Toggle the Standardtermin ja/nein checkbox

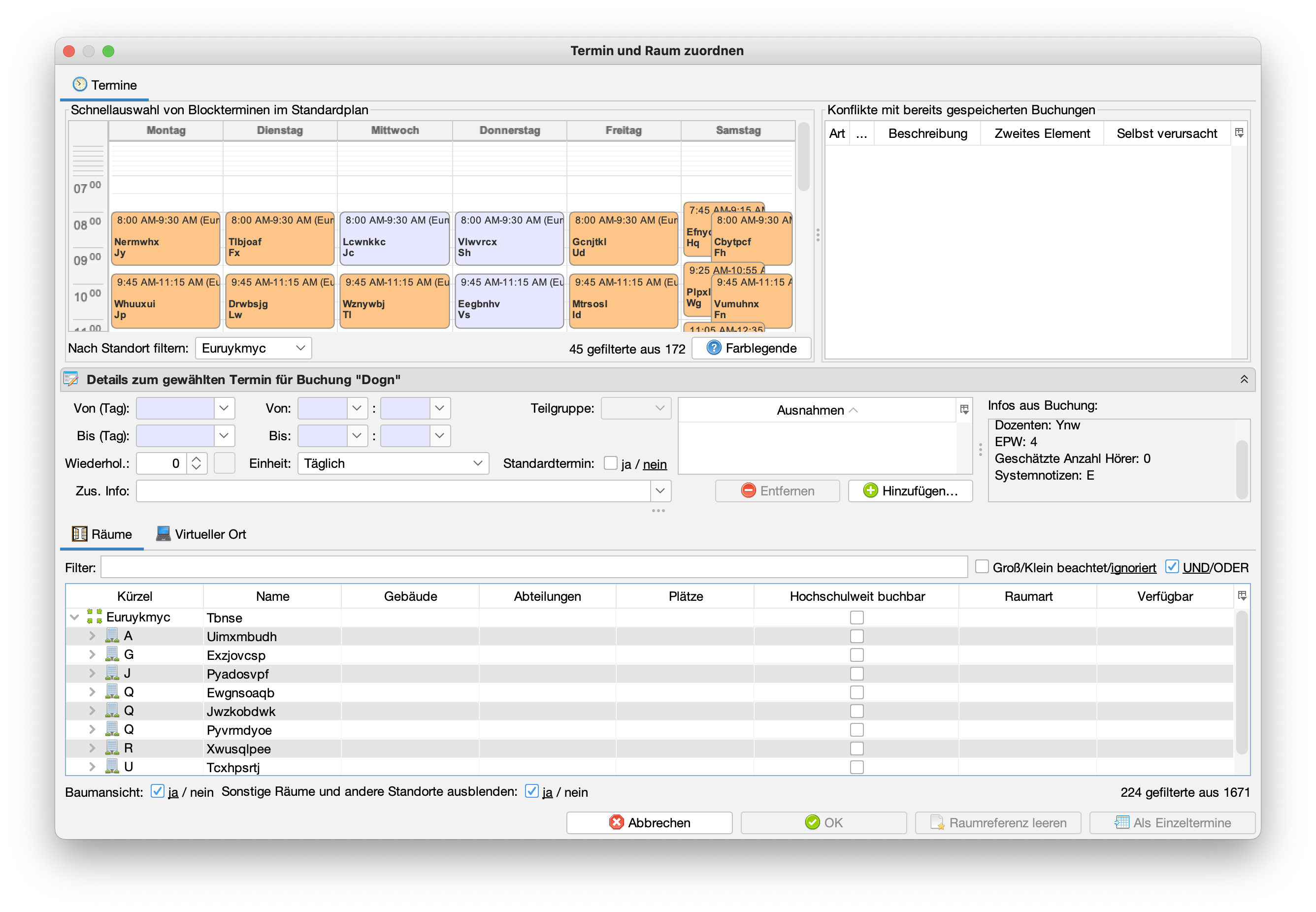(x=610, y=463)
